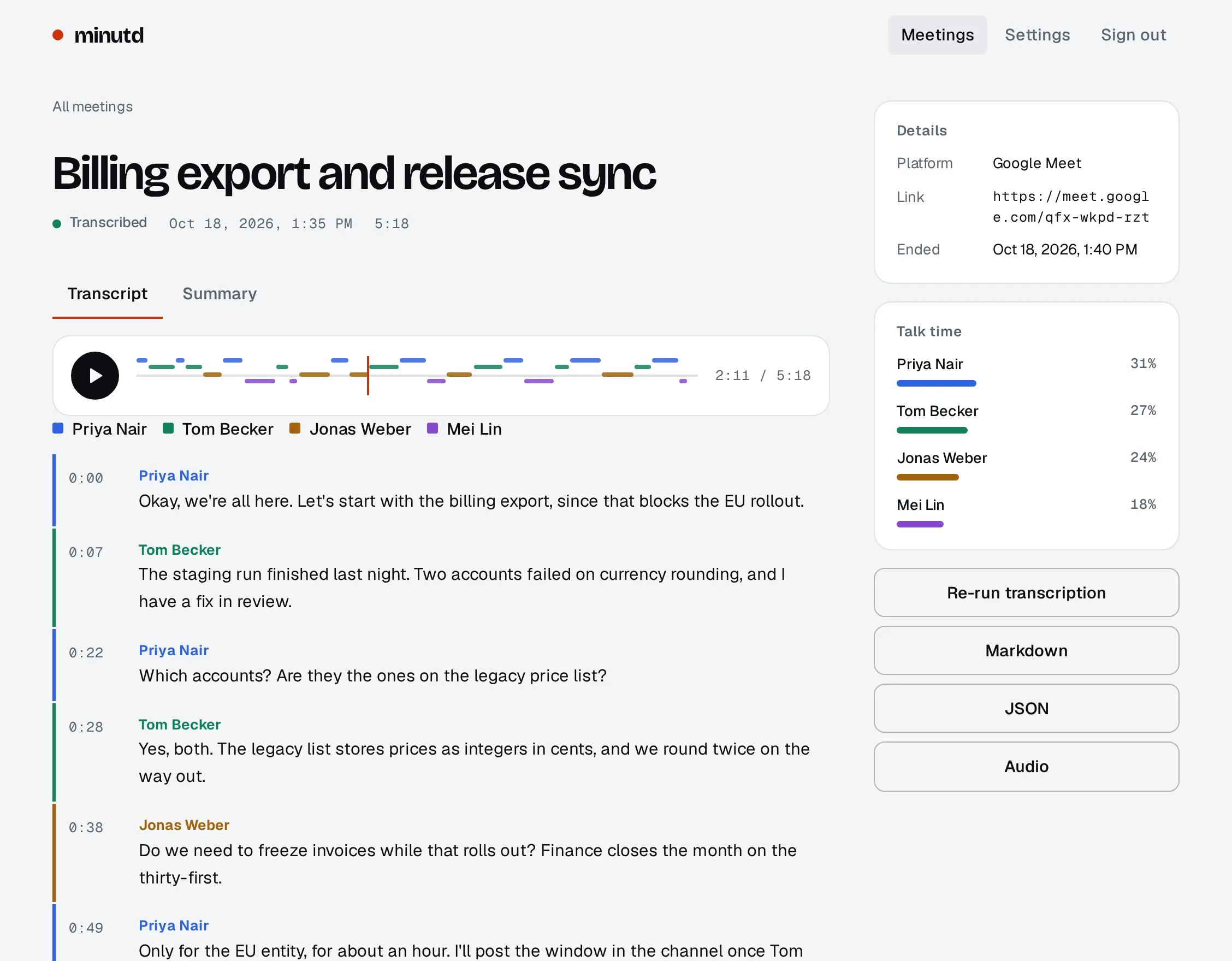Jump to the 0:38 transcript timestamp

tap(86, 828)
